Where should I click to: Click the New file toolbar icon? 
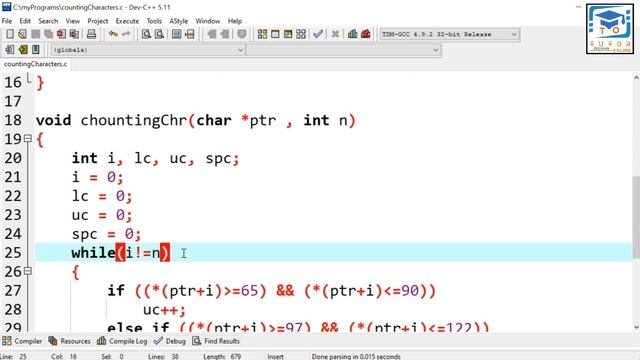pos(10,34)
